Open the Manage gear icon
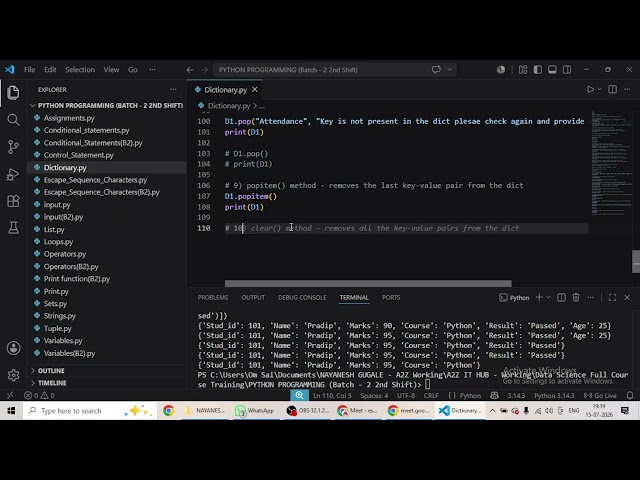Screen dimensions: 640x480 point(13,375)
